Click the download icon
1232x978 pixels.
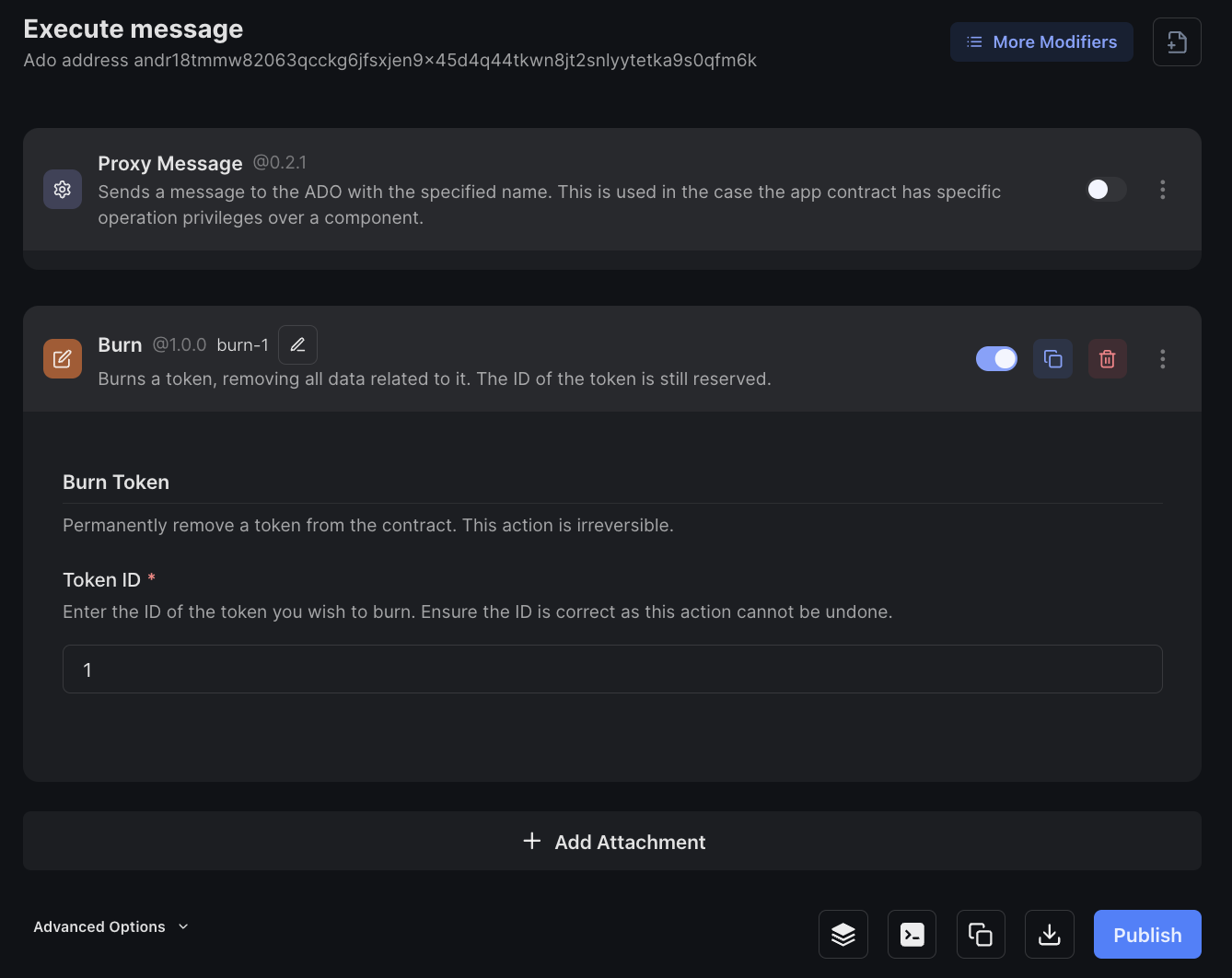pos(1050,935)
